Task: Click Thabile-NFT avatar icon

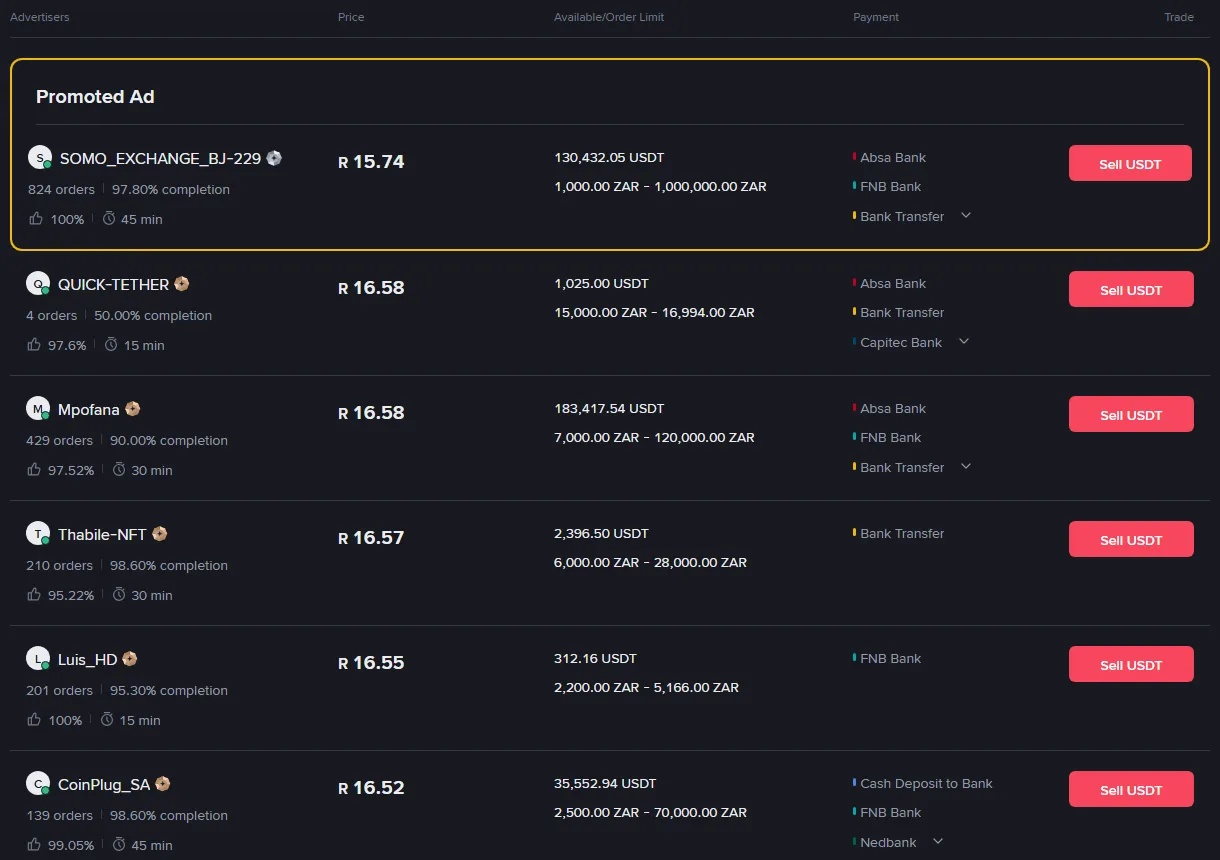Action: point(38,533)
